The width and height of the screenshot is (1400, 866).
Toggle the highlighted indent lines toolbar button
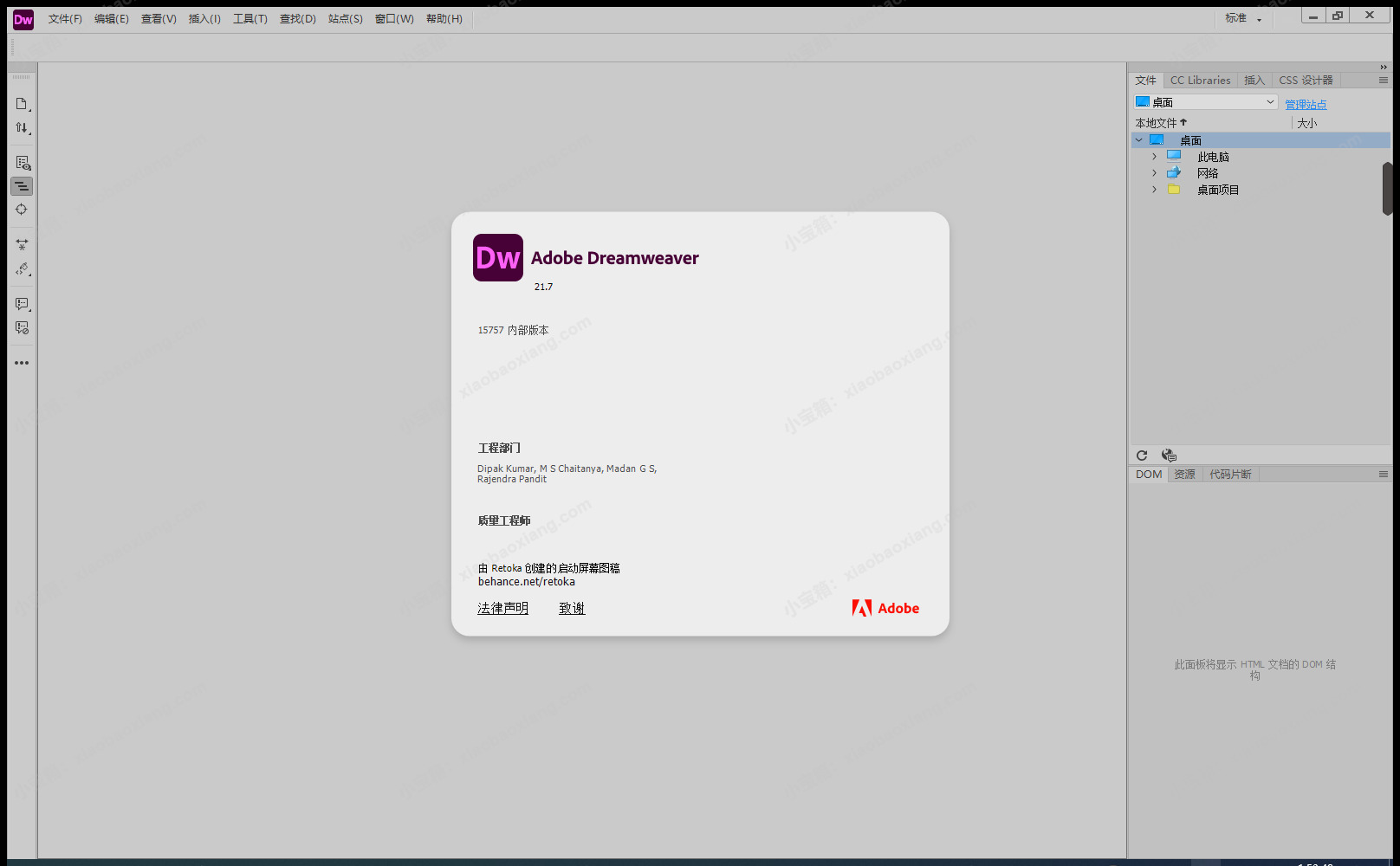point(22,186)
